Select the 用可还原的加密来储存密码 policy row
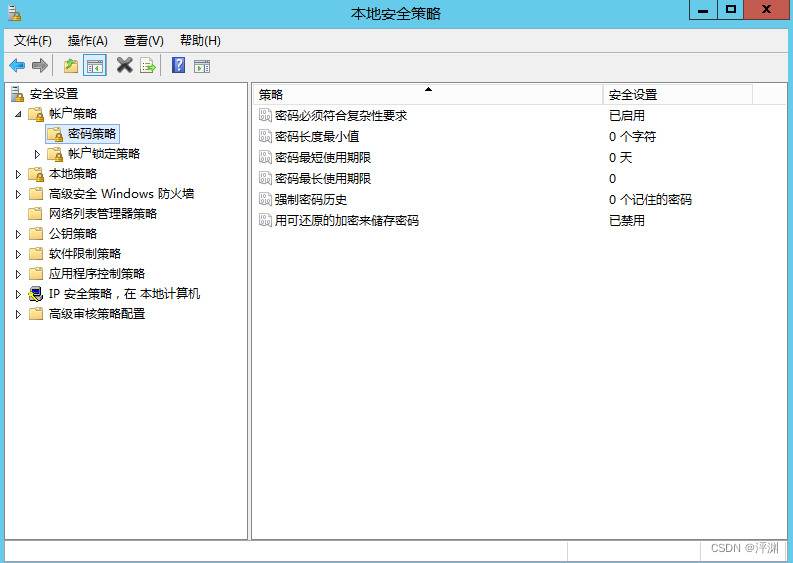Image resolution: width=793 pixels, height=563 pixels. pos(520,220)
